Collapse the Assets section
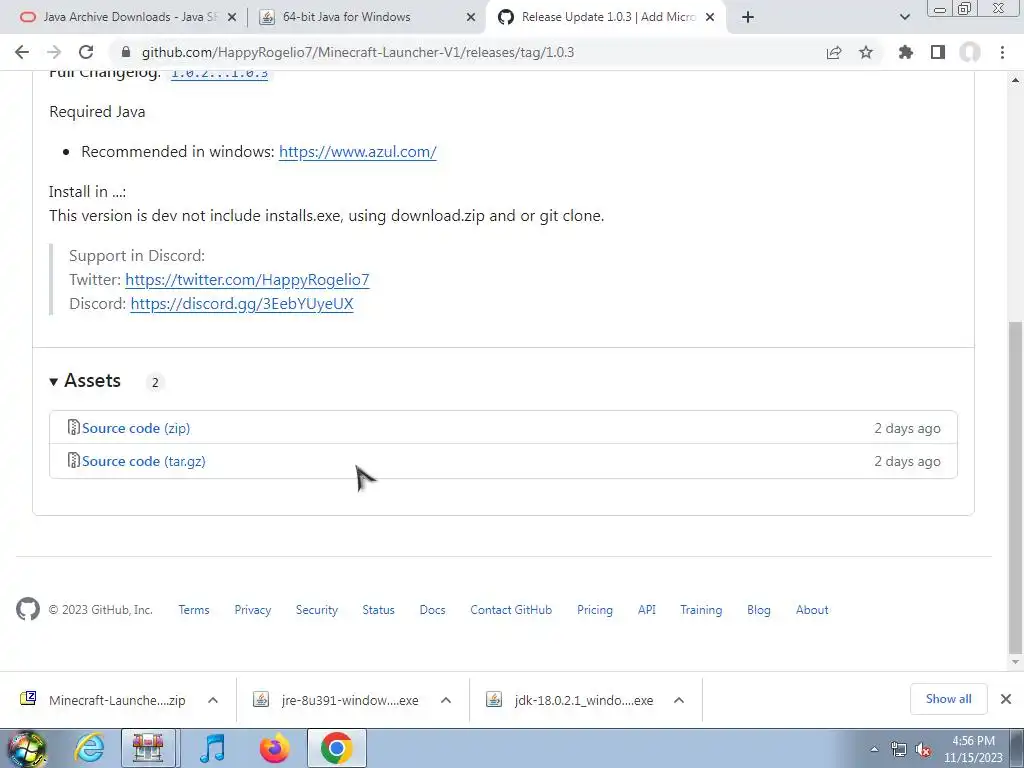This screenshot has height=768, width=1024. 85,381
